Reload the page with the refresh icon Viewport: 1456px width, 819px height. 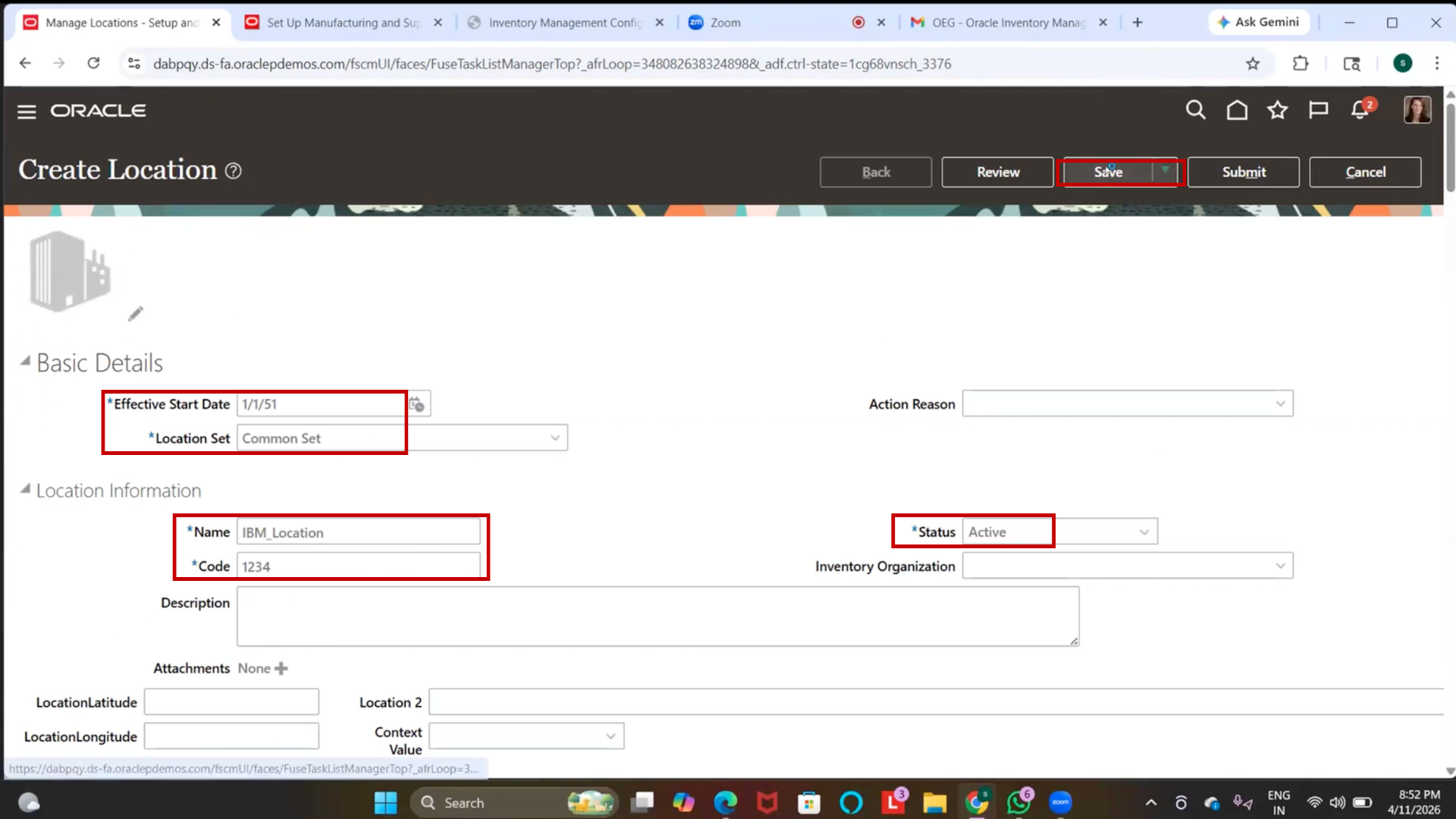coord(93,64)
